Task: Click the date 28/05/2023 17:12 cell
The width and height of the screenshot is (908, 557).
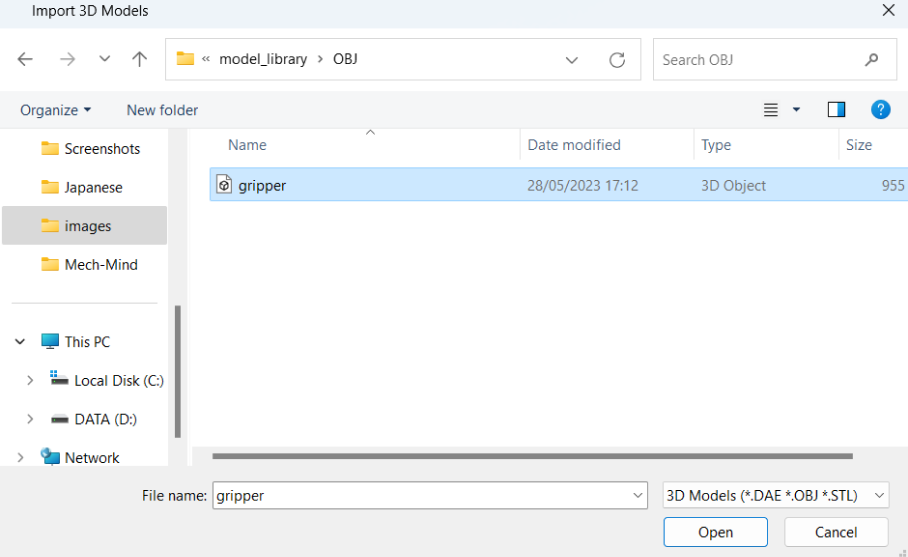Action: [583, 185]
